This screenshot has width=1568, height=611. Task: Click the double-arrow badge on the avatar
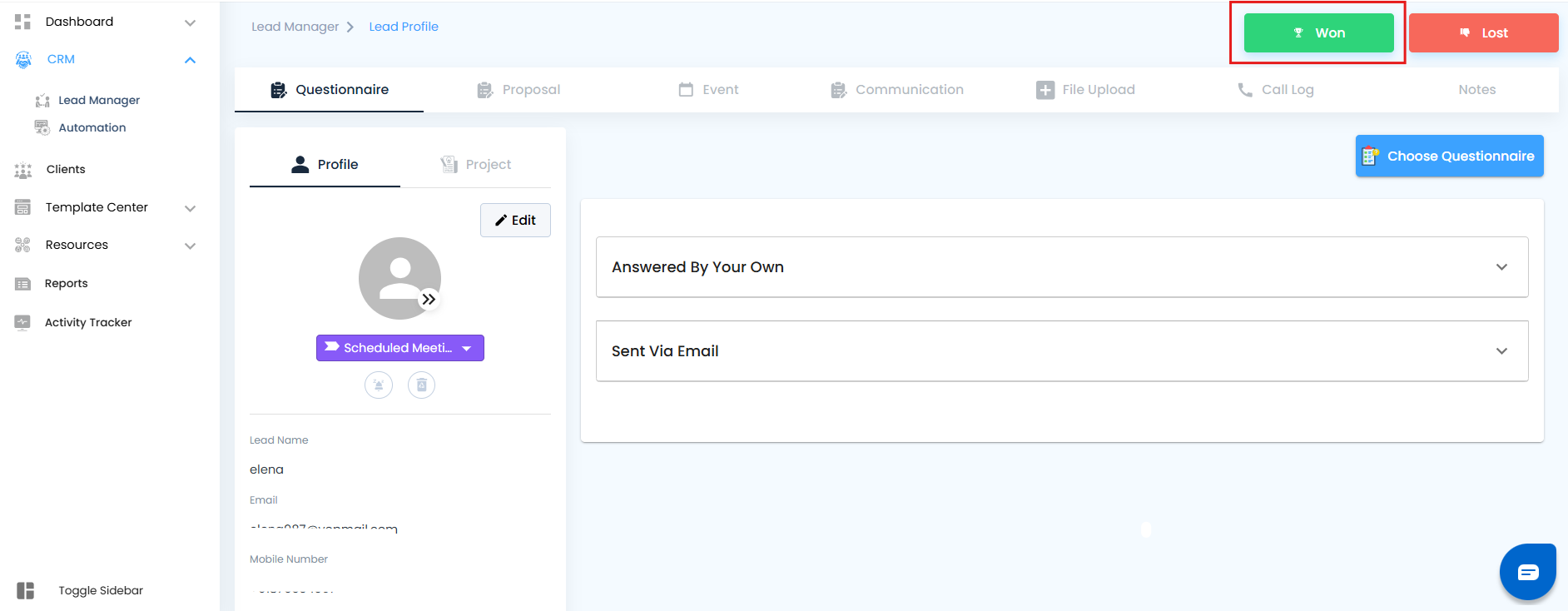(429, 299)
